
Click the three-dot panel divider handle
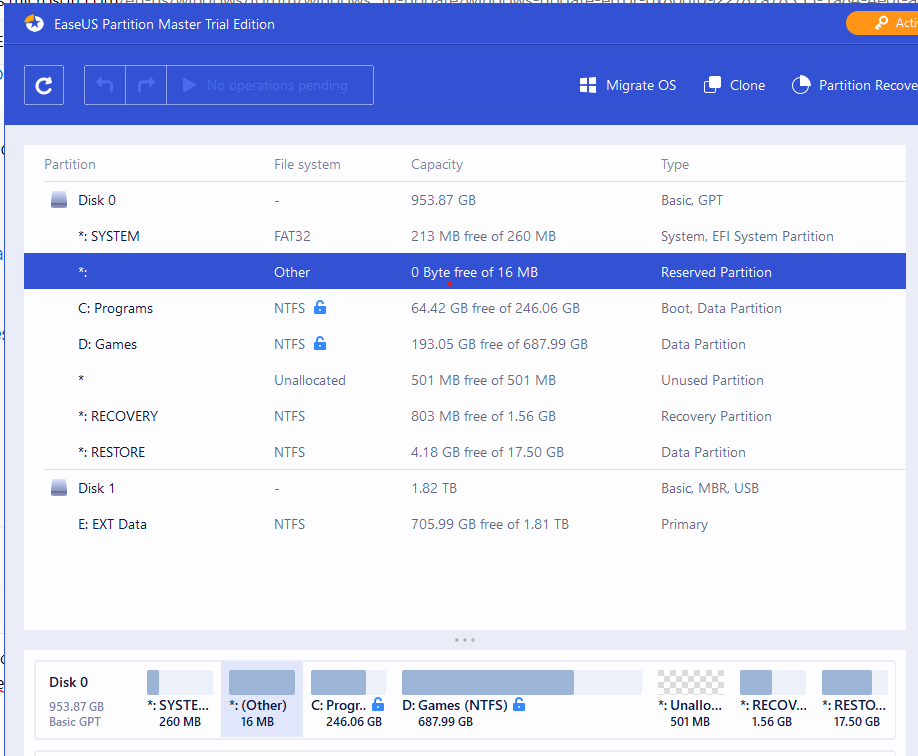[465, 640]
